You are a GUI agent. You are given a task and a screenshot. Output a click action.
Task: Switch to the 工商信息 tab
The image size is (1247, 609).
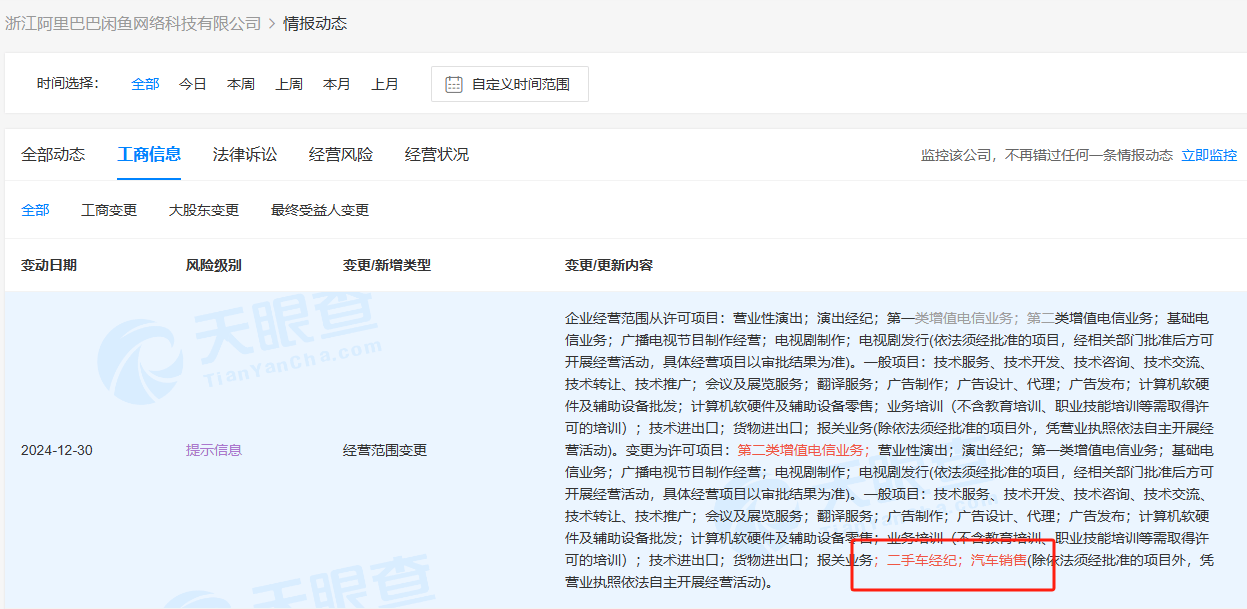pyautogui.click(x=149, y=154)
